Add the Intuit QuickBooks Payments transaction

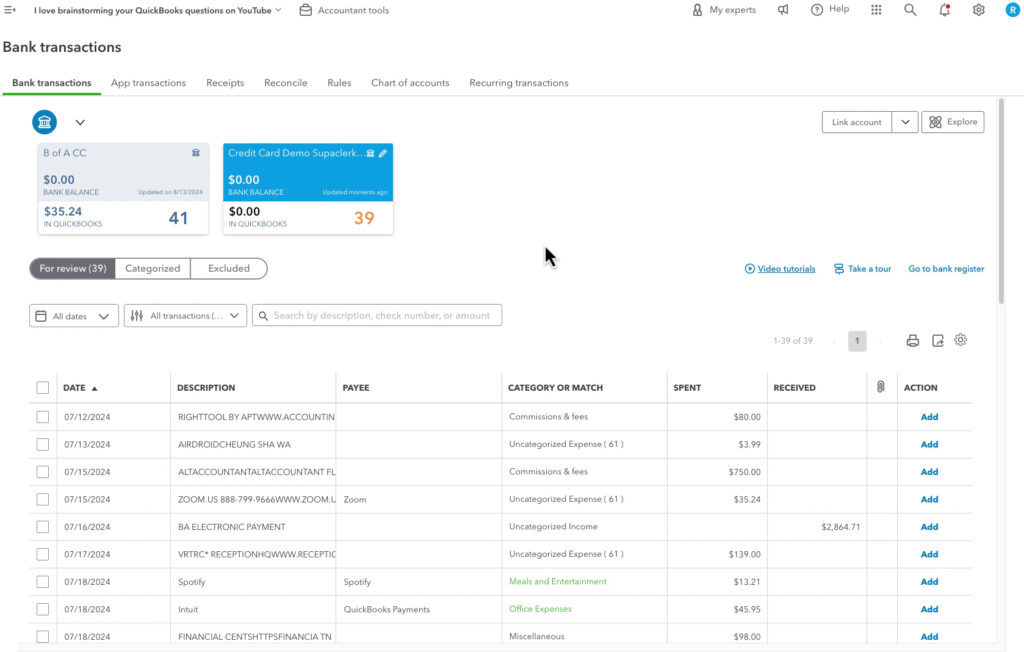tap(928, 609)
